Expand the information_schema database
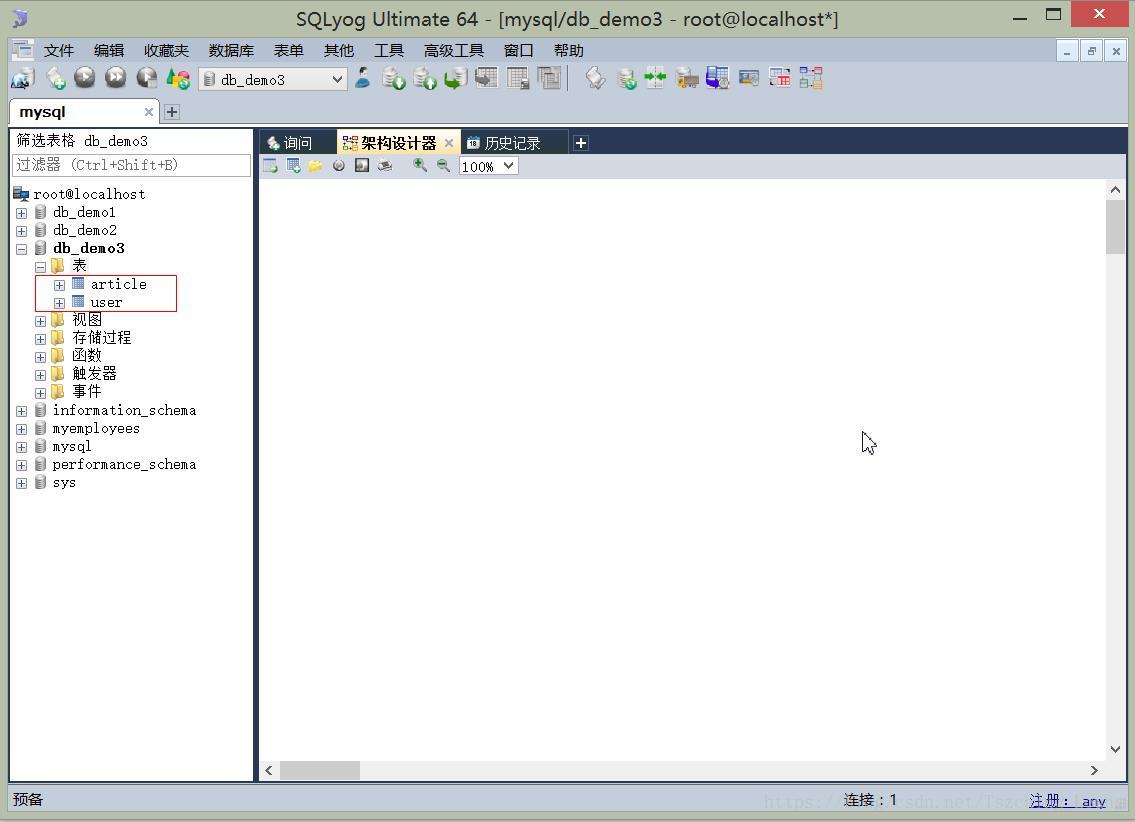Image resolution: width=1135 pixels, height=822 pixels. click(22, 411)
